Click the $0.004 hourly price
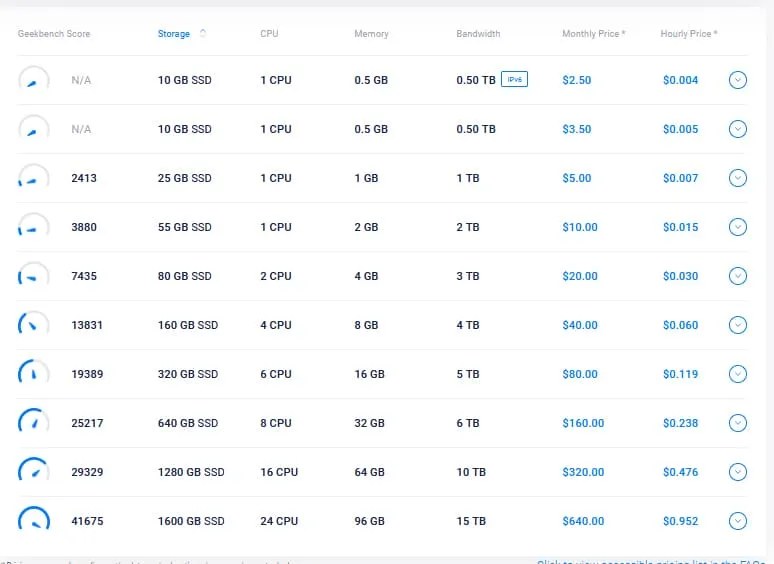 click(680, 80)
